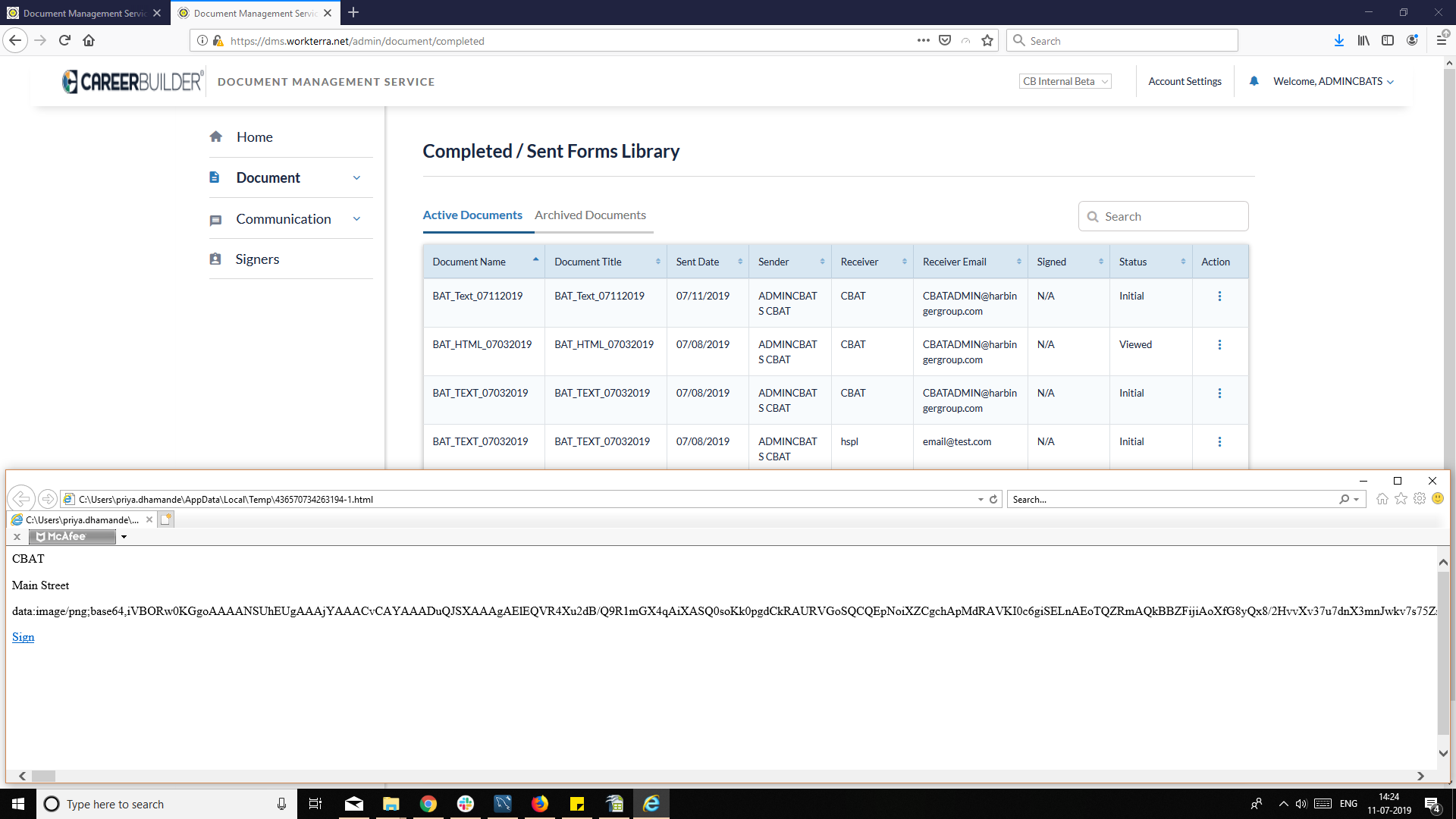Click the Sign link in the HTML page

pyautogui.click(x=23, y=637)
